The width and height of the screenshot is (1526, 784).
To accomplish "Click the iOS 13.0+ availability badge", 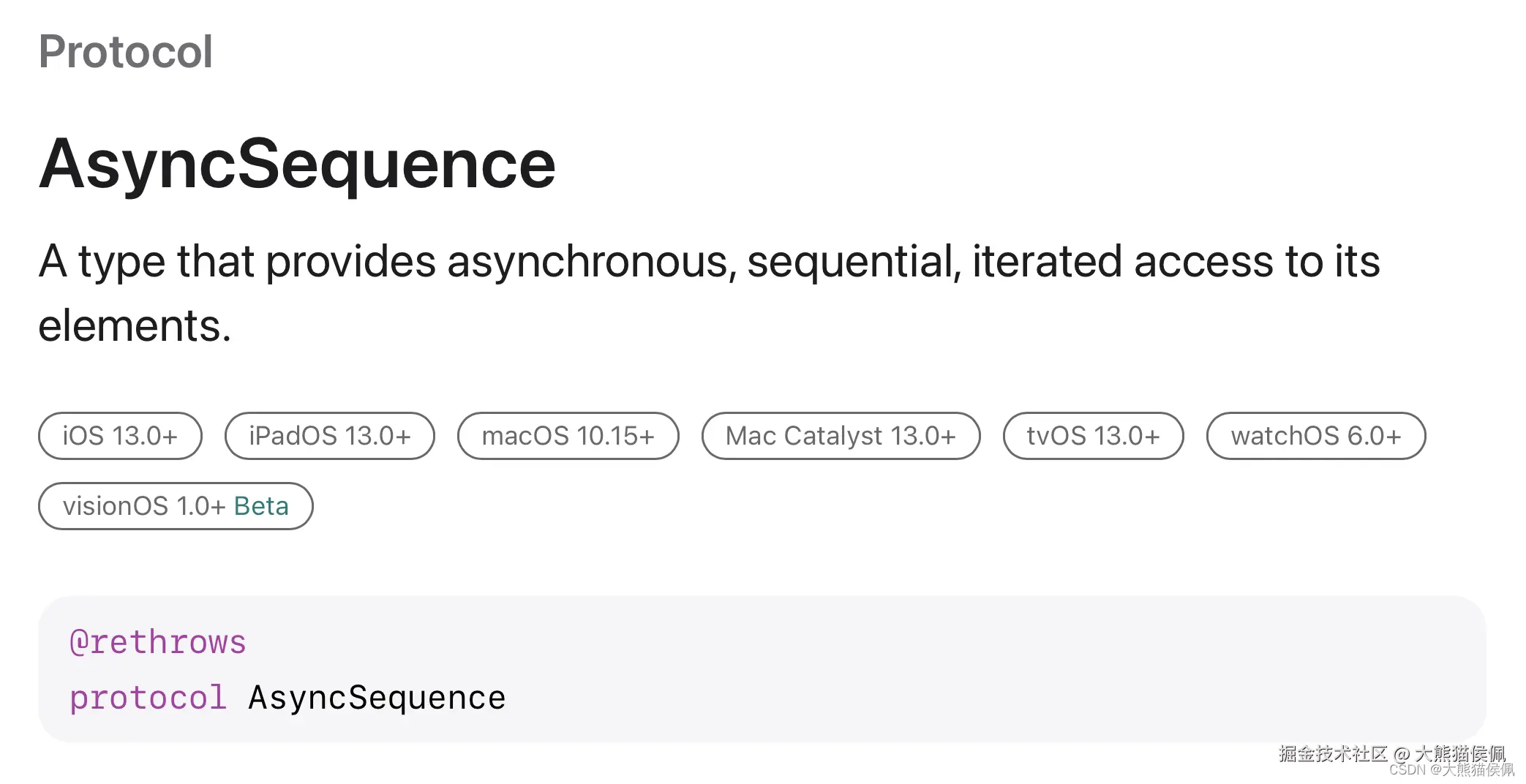I will tap(120, 436).
